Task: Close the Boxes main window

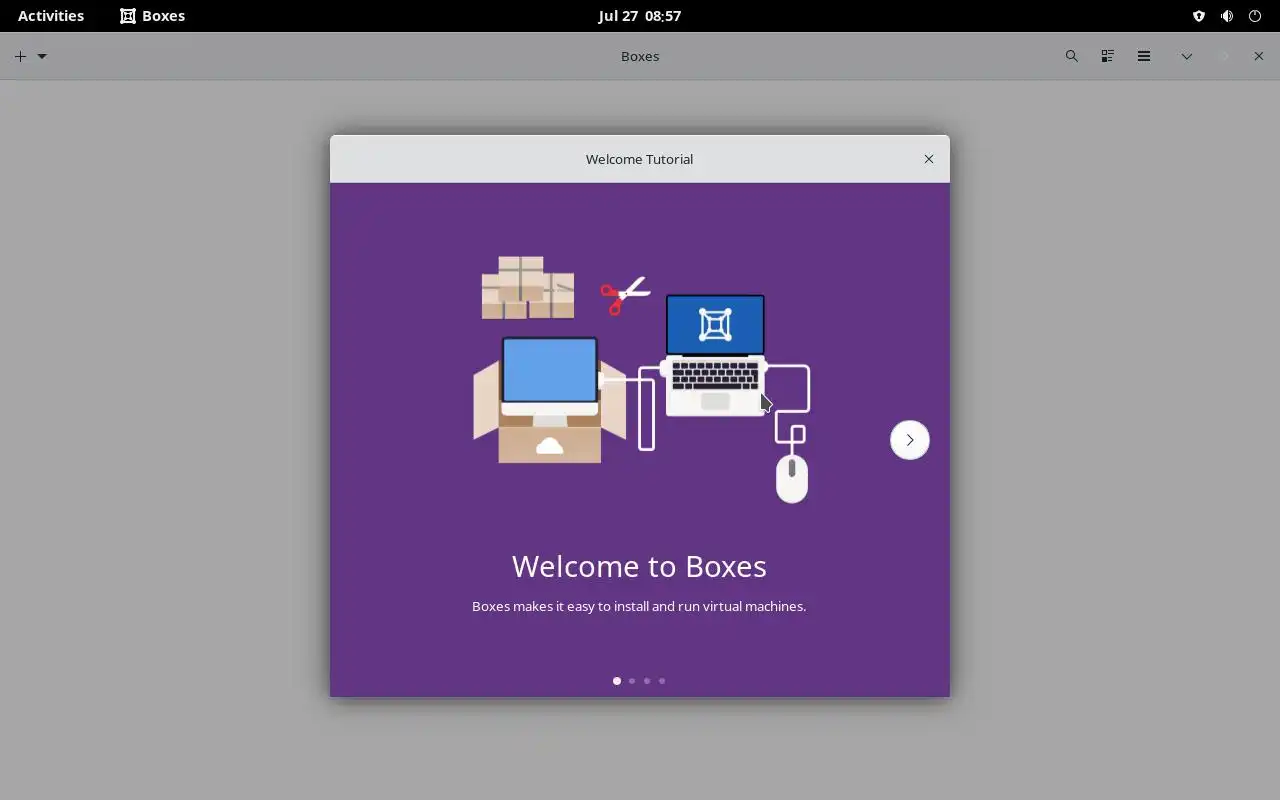Action: (1258, 56)
